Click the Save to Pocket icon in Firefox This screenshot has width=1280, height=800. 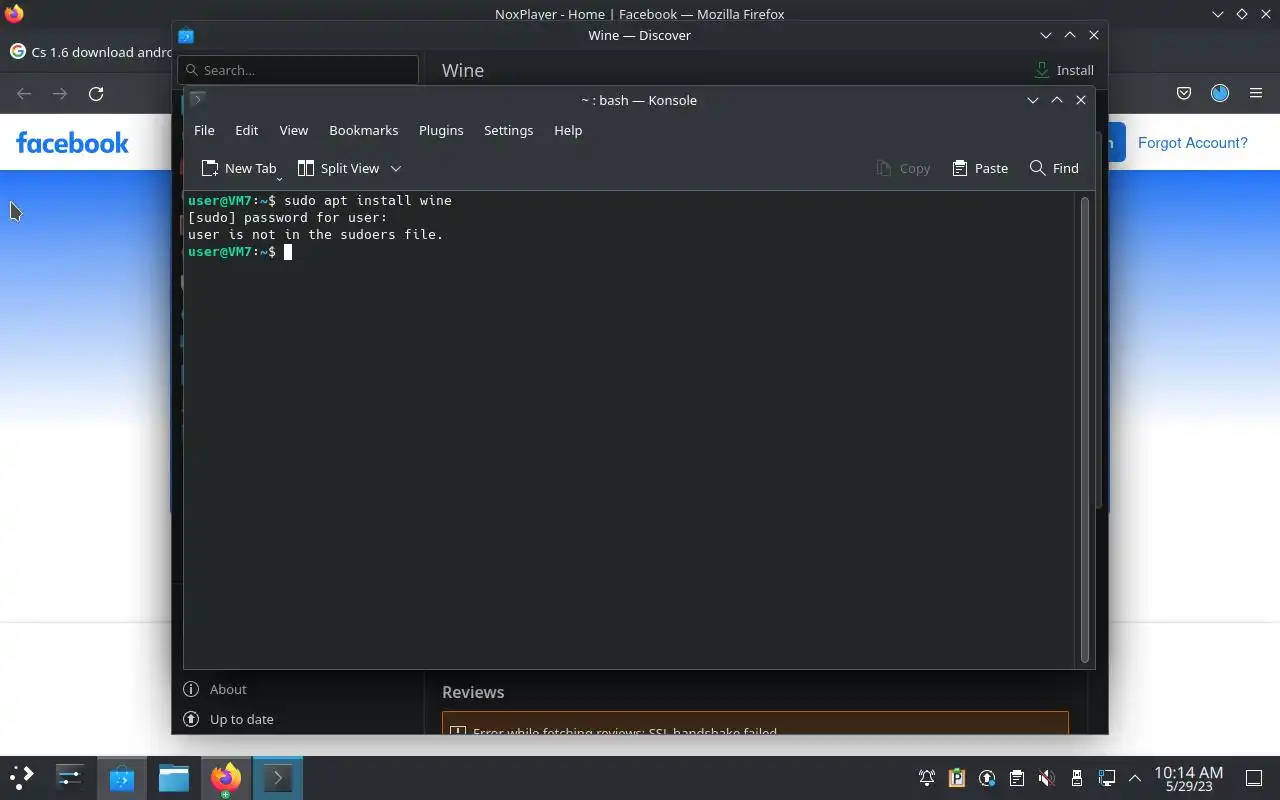1184,93
